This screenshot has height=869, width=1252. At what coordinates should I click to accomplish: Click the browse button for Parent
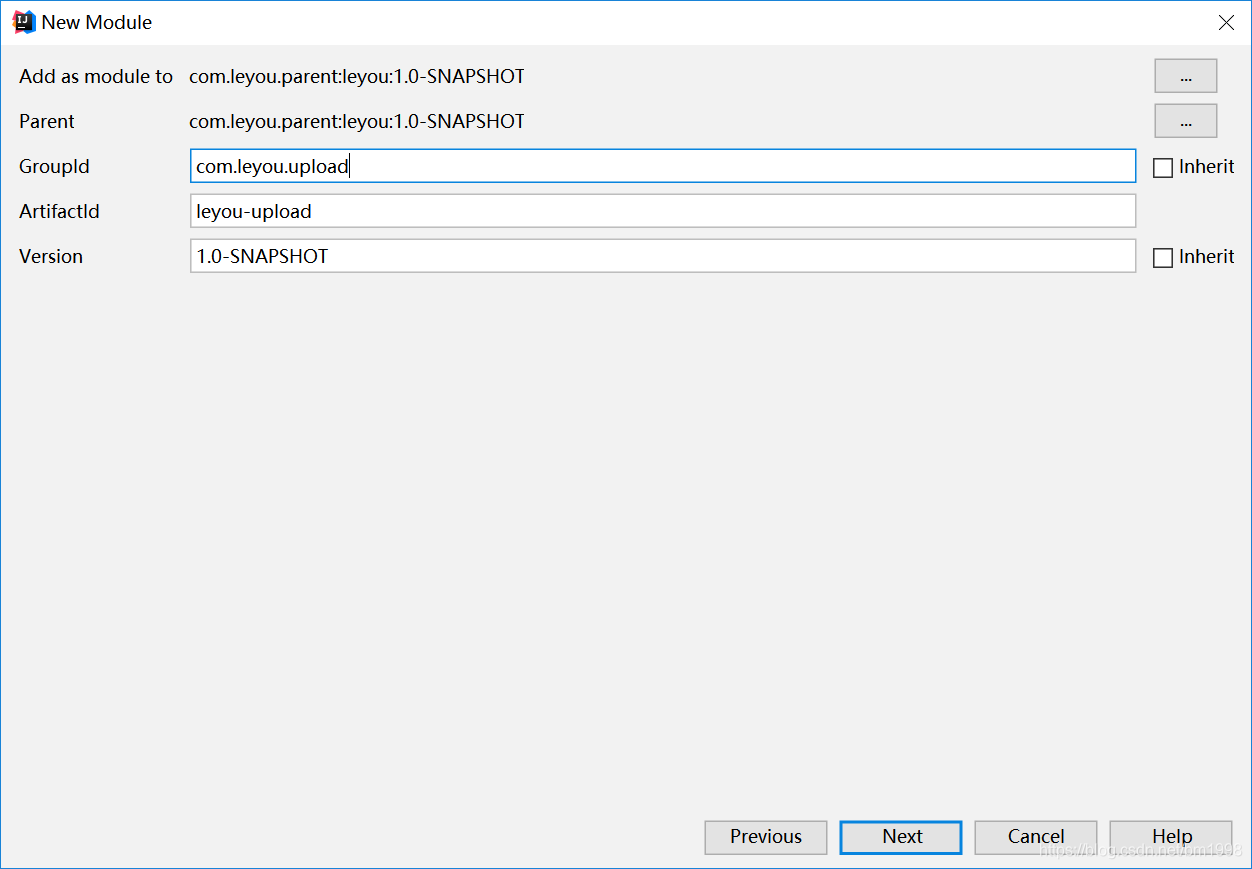pos(1185,121)
